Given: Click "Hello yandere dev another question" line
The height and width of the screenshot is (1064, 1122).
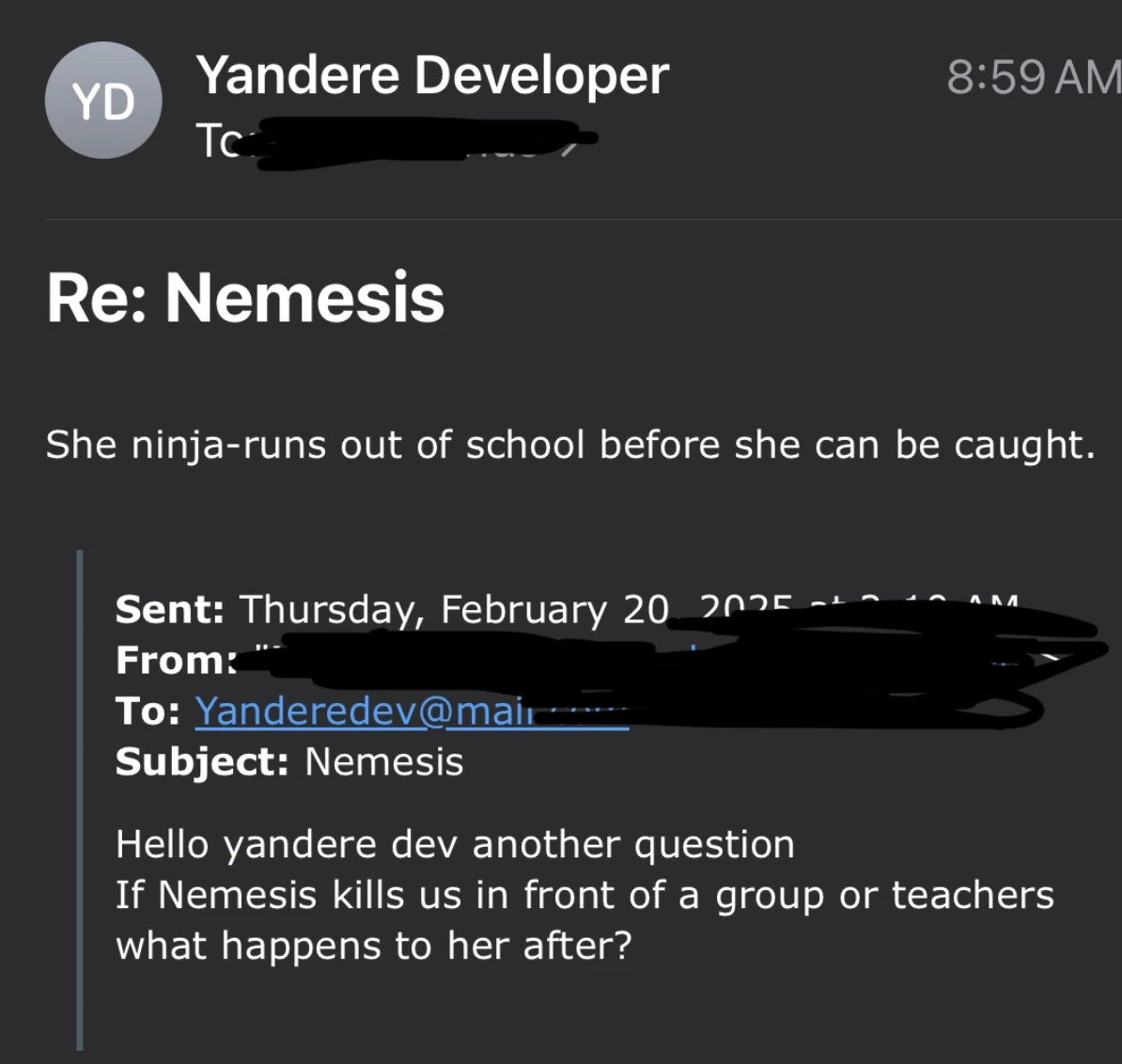Looking at the screenshot, I should (x=455, y=844).
